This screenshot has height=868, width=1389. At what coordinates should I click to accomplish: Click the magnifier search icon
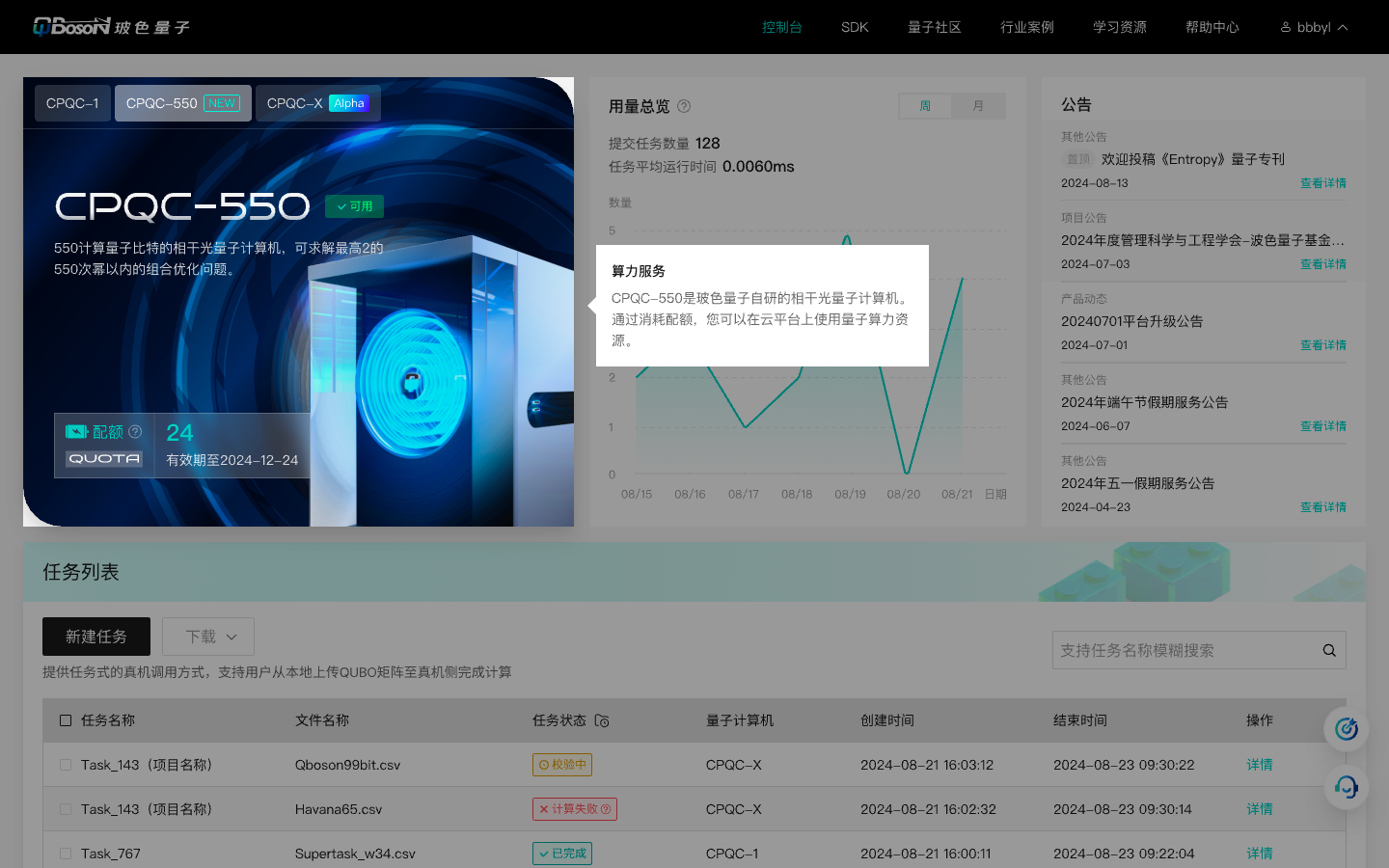[x=1329, y=650]
